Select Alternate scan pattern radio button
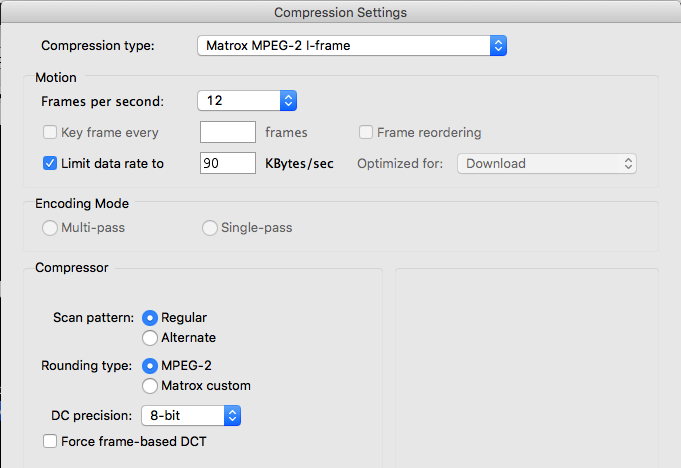This screenshot has height=468, width=681. (x=151, y=338)
